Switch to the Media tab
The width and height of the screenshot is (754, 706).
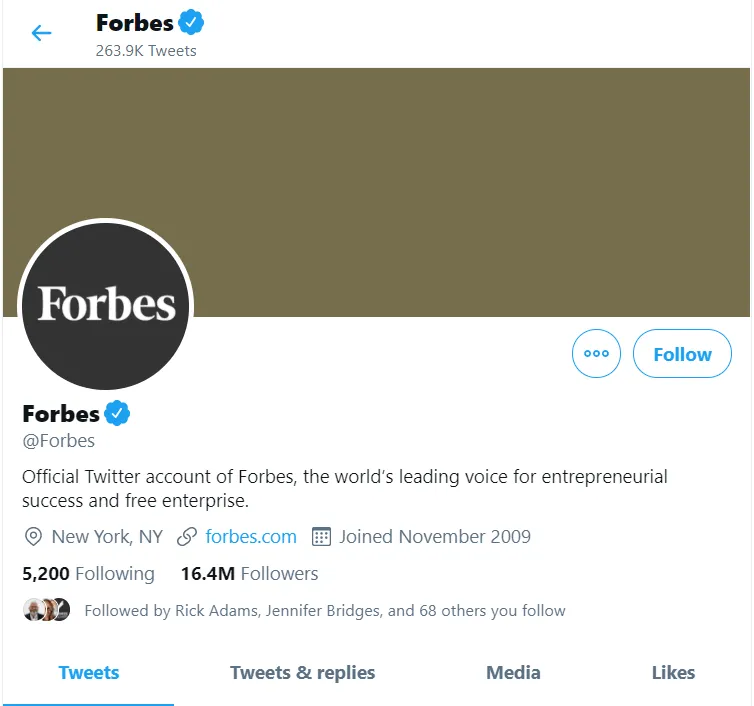(513, 673)
